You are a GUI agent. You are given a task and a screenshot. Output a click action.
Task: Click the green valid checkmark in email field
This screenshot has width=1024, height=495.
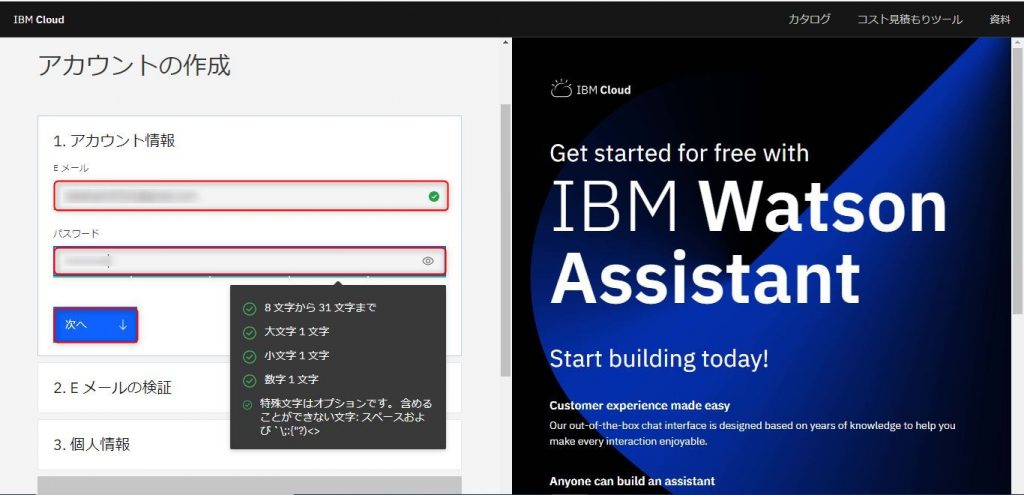pyautogui.click(x=434, y=196)
